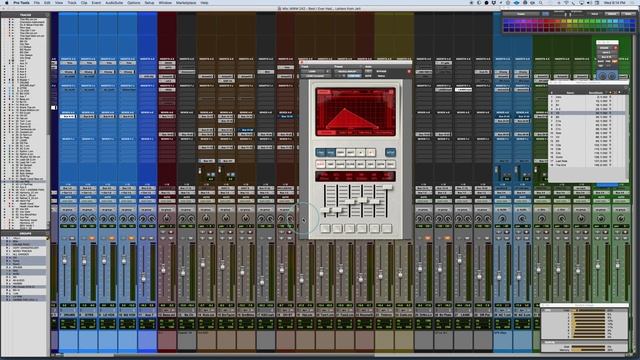This screenshot has width=640, height=360.
Task: Click the first blue track's volume fader
Action: pyautogui.click(x=64, y=261)
